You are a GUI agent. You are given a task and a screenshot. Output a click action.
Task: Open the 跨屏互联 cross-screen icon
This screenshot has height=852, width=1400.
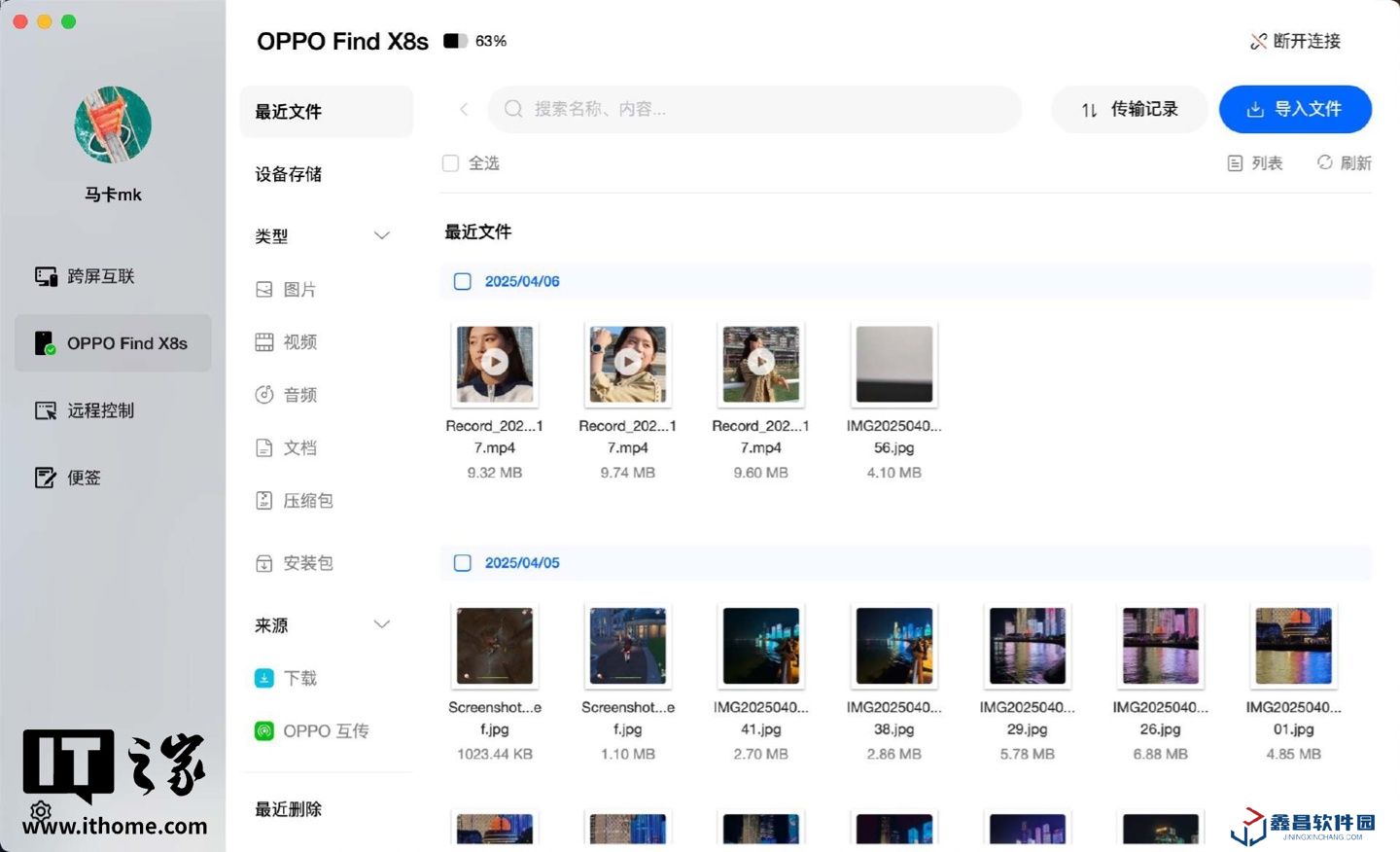[x=46, y=276]
